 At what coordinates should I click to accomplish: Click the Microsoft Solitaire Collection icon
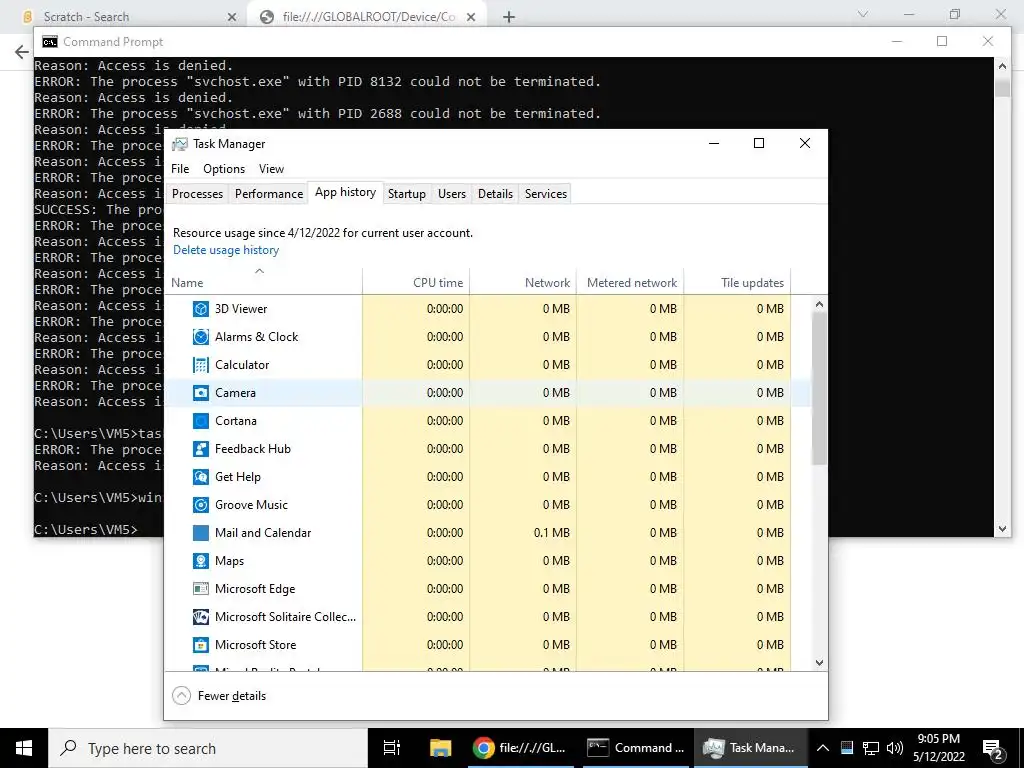[200, 616]
